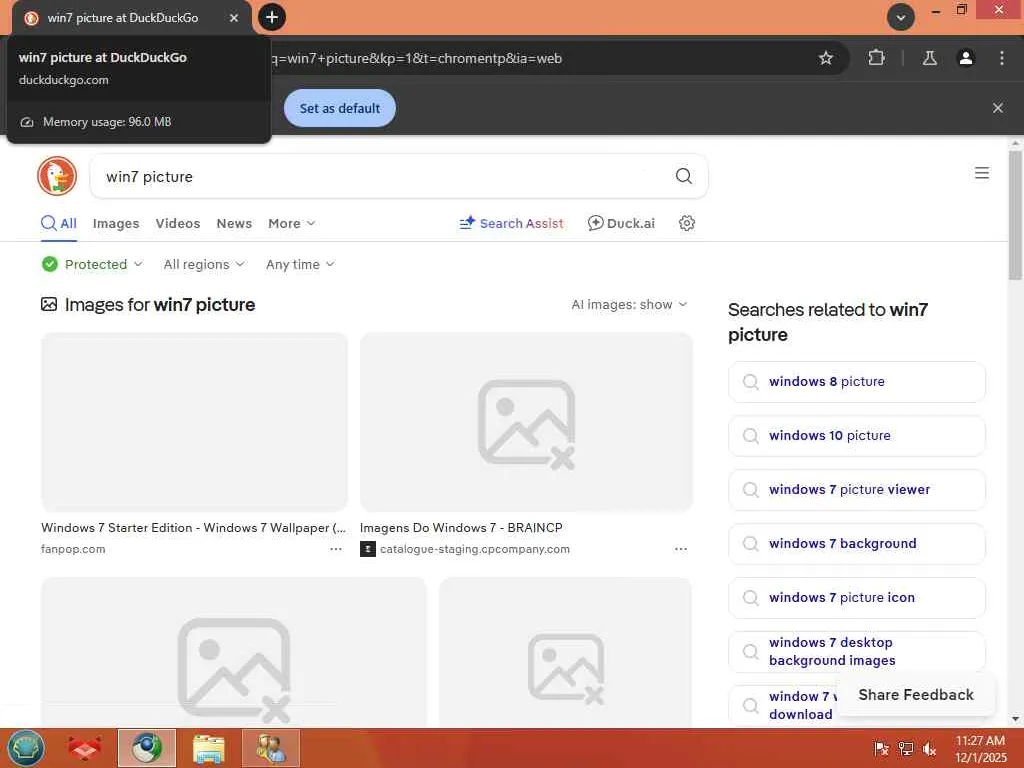Select the All results tab
This screenshot has width=1024, height=768.
pos(59,223)
